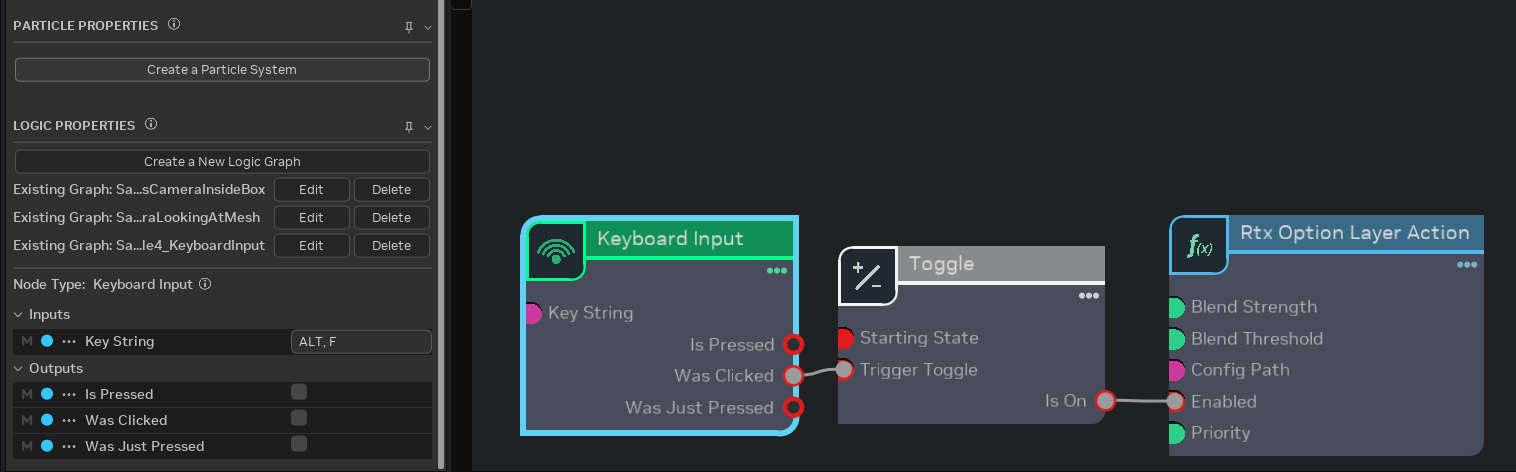Check the Was Clicked output checkbox
This screenshot has height=472, width=1516.
tap(298, 418)
